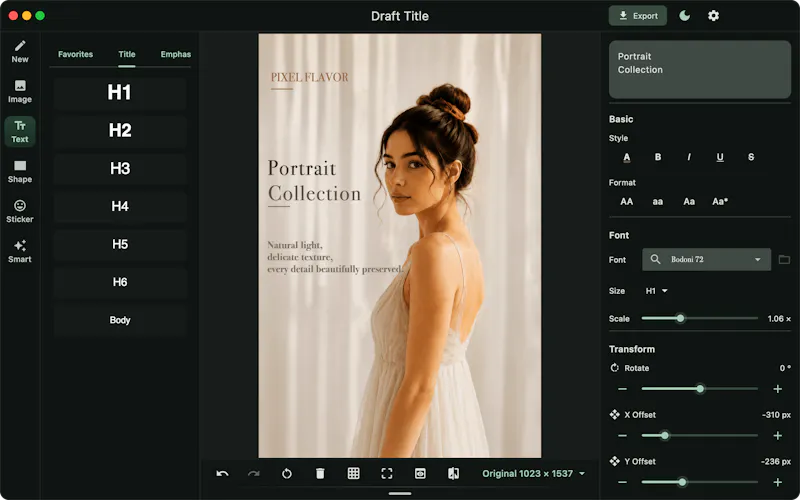Screen dimensions: 800x500
Task: Decrease rotation with minus button
Action: point(622,389)
